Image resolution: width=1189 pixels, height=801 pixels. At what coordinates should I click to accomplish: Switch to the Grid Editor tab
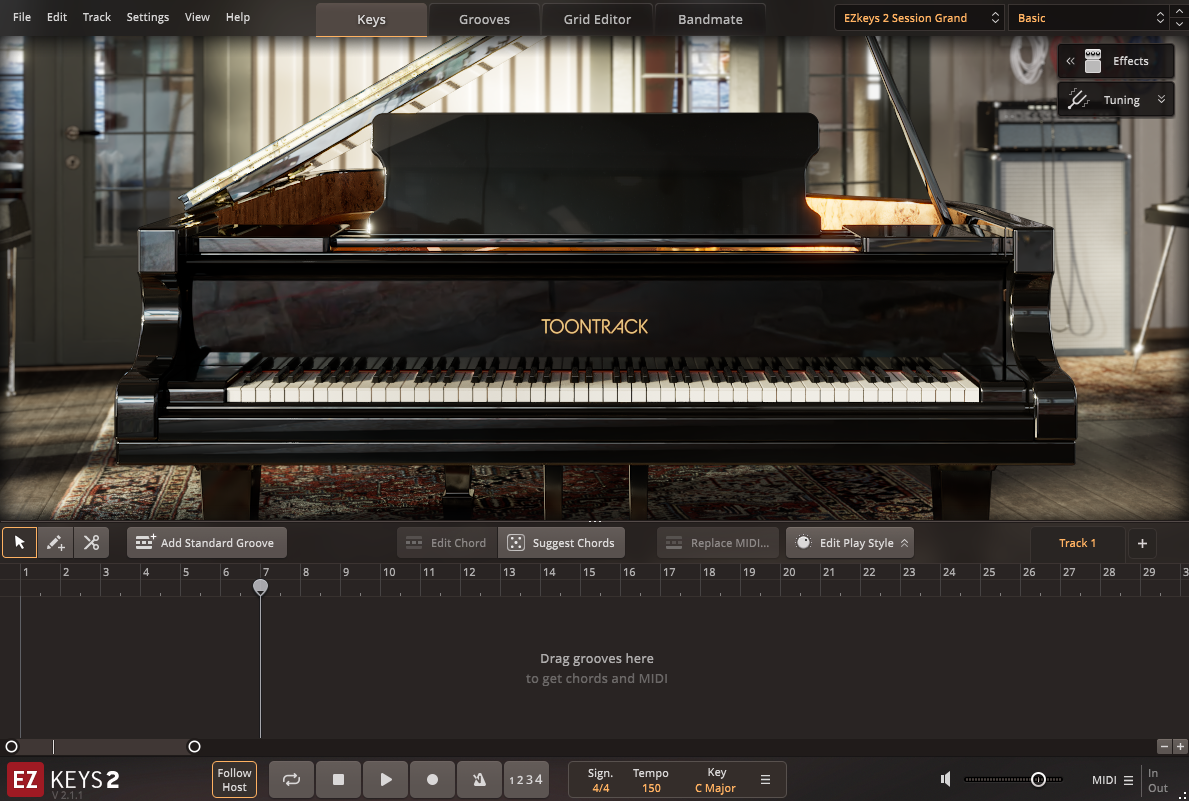(x=597, y=19)
